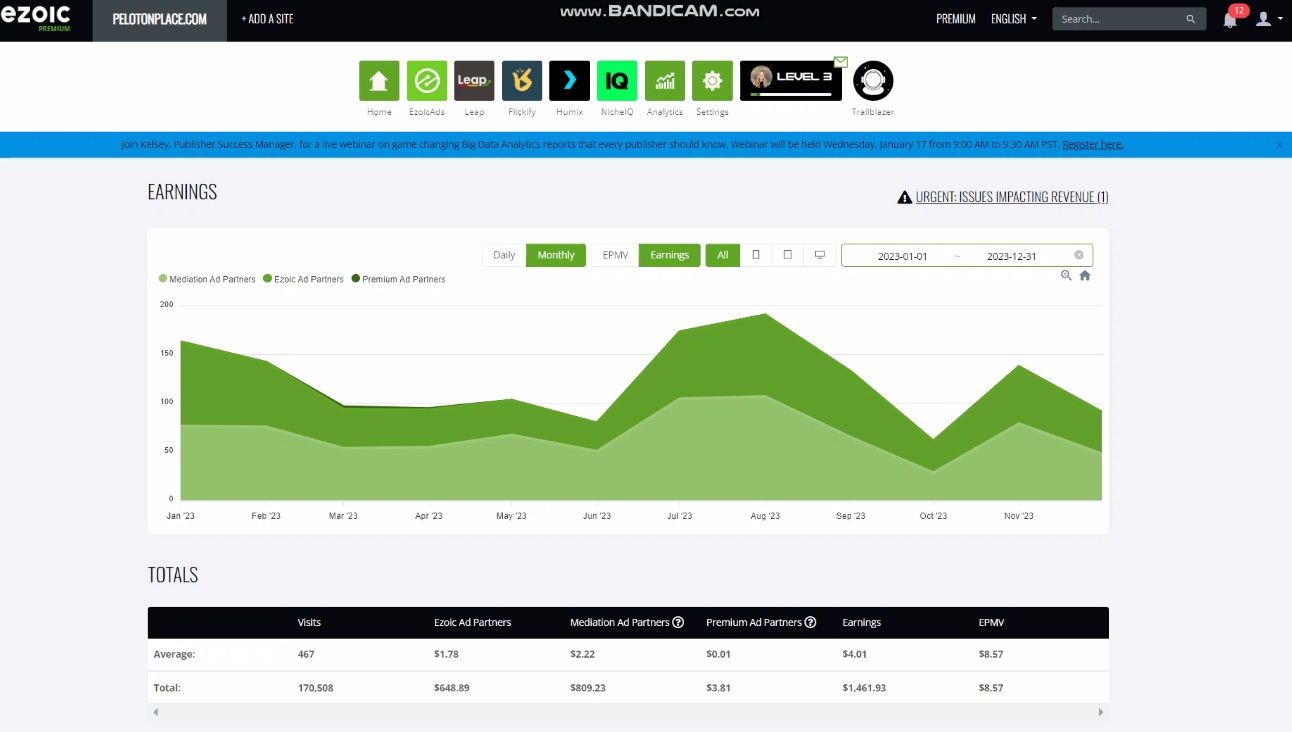1292x732 pixels.
Task: Open the Flickify app icon
Action: click(x=522, y=81)
